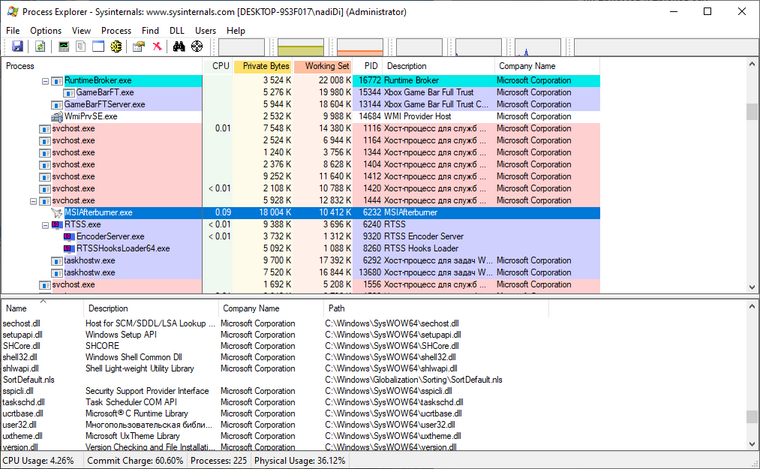Sort by Private Bytes column header
This screenshot has width=760, height=469.
(263, 66)
